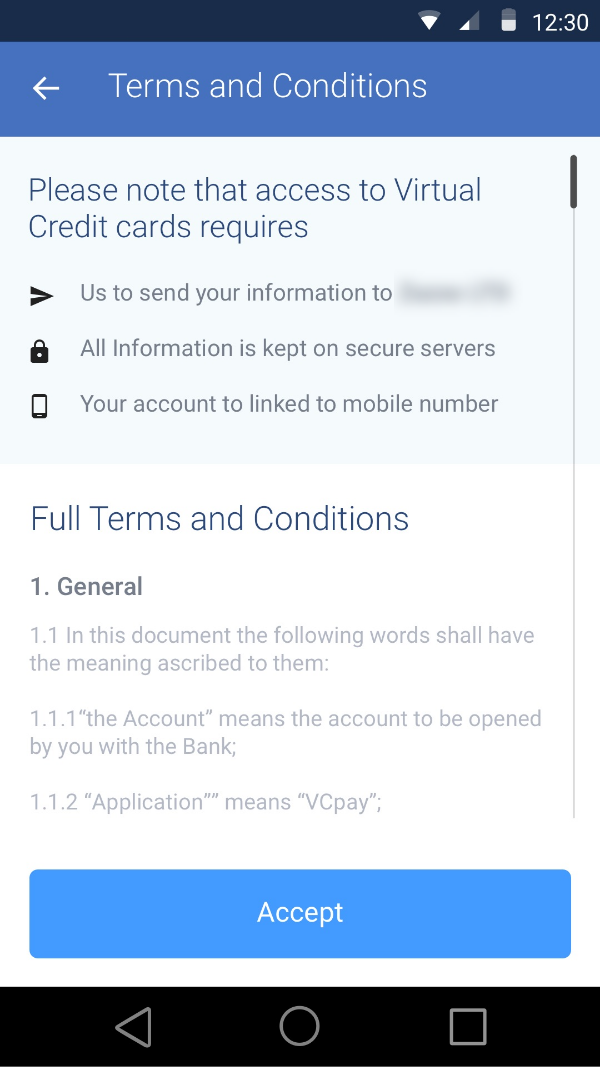Tap the back arrow icon

click(x=46, y=88)
